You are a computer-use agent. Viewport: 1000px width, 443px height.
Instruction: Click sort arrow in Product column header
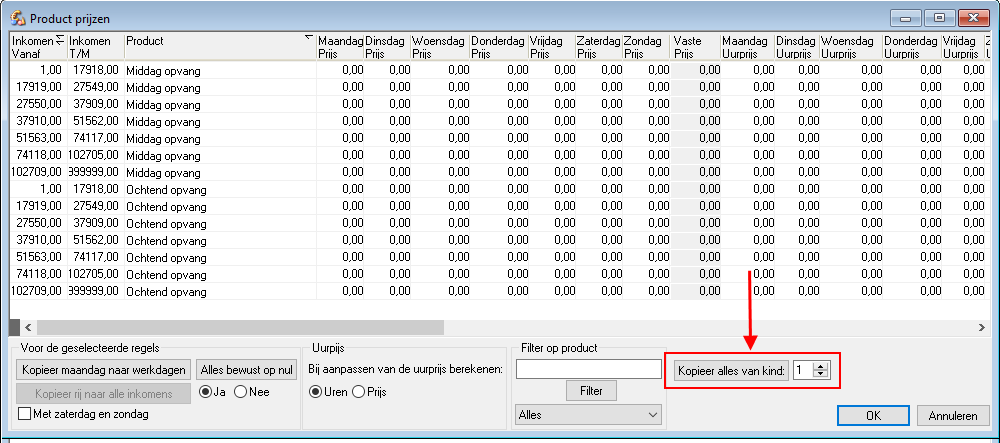[x=308, y=39]
